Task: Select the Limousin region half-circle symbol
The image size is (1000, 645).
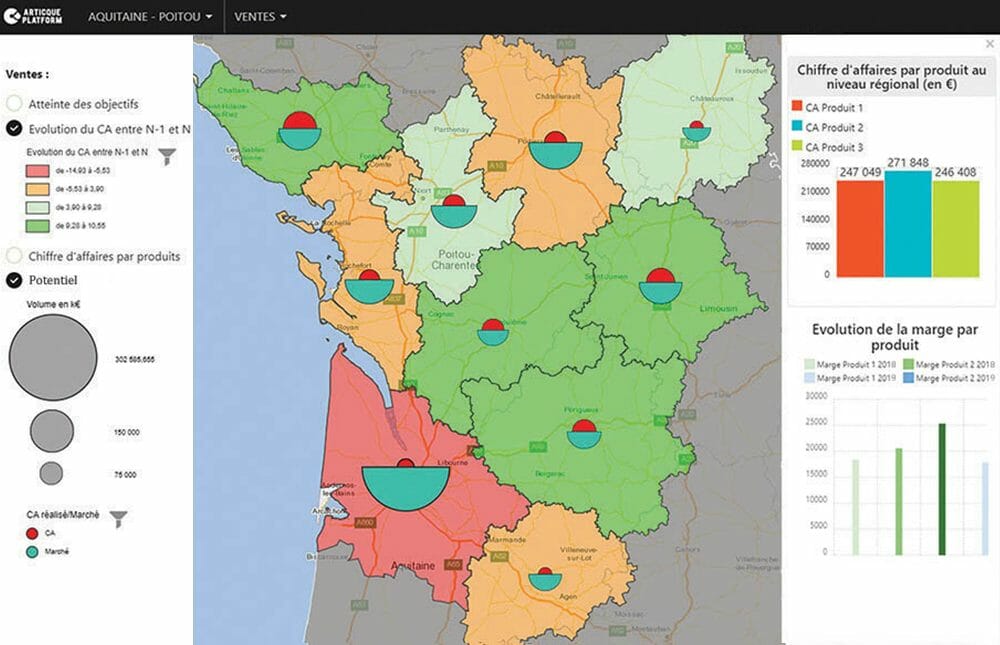Action: tap(659, 287)
